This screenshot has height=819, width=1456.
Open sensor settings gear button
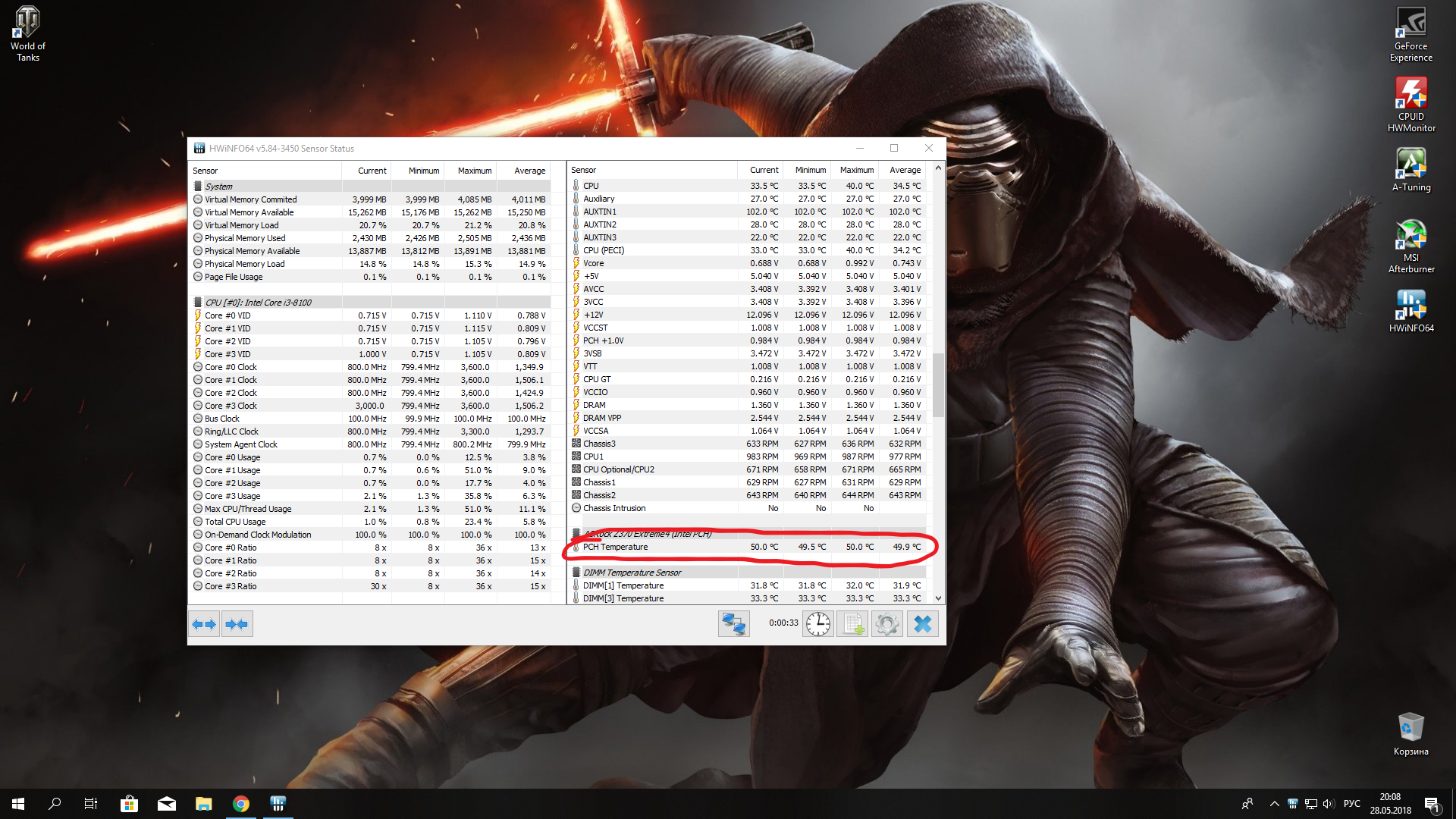[887, 624]
